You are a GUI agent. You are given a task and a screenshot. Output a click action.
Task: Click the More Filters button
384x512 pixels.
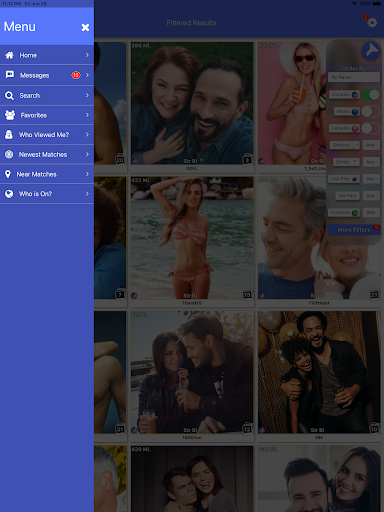point(354,230)
